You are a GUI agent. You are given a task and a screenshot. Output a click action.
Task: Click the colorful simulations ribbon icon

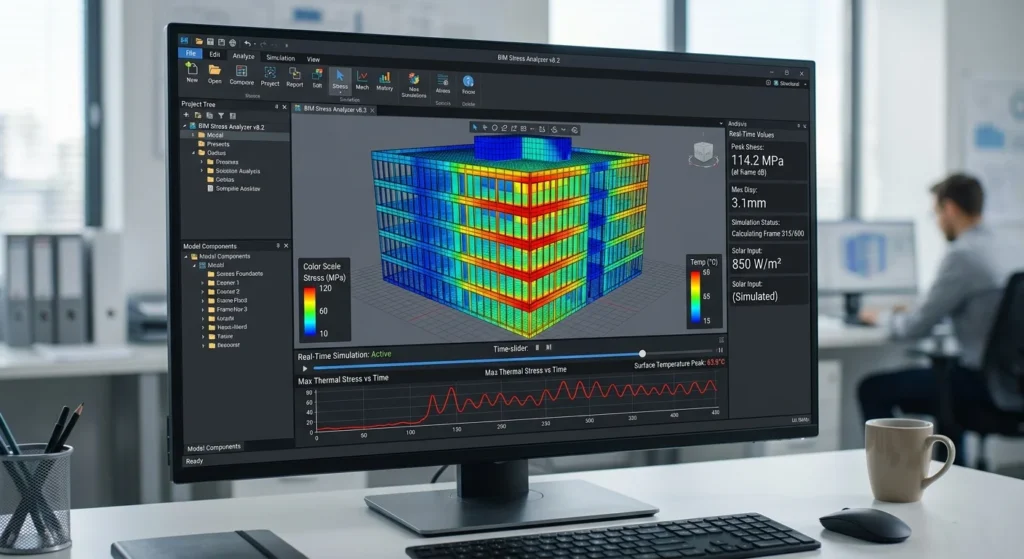point(413,78)
